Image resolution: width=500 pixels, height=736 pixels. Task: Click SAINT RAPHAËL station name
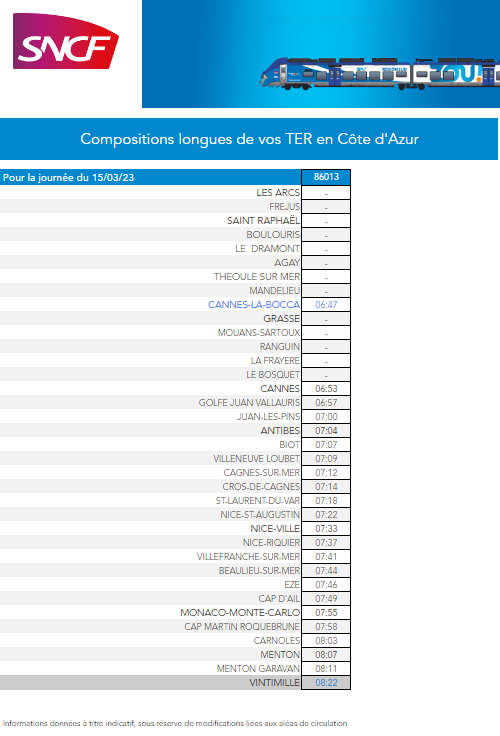[x=263, y=221]
